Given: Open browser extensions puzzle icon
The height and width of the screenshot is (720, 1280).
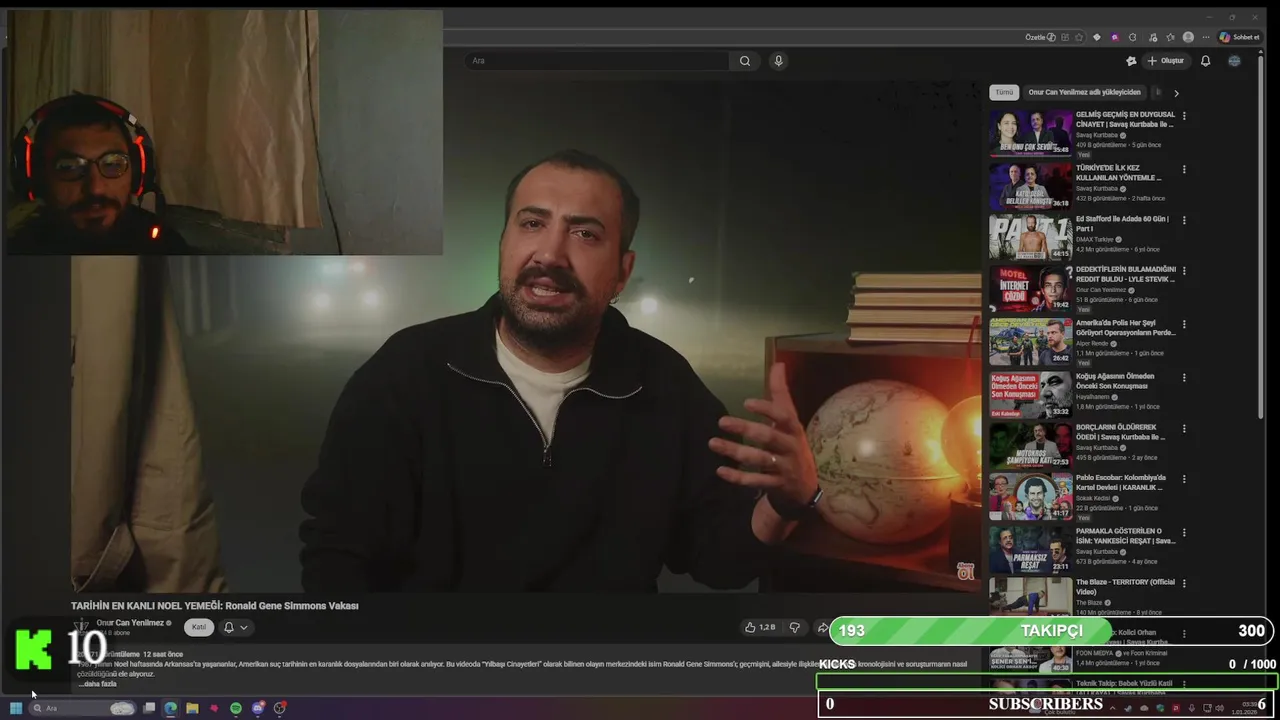Looking at the screenshot, I should 1132,37.
